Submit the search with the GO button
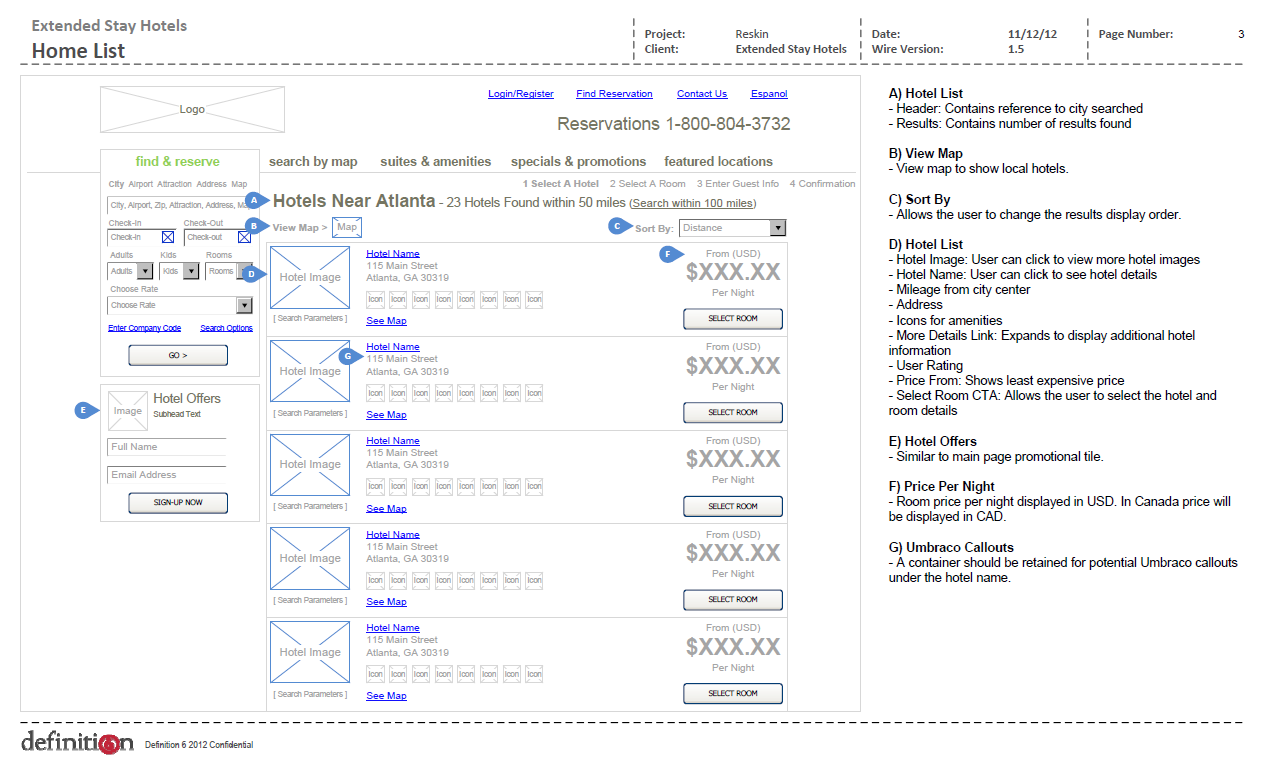Screen dimensions: 1266x762 [x=178, y=355]
